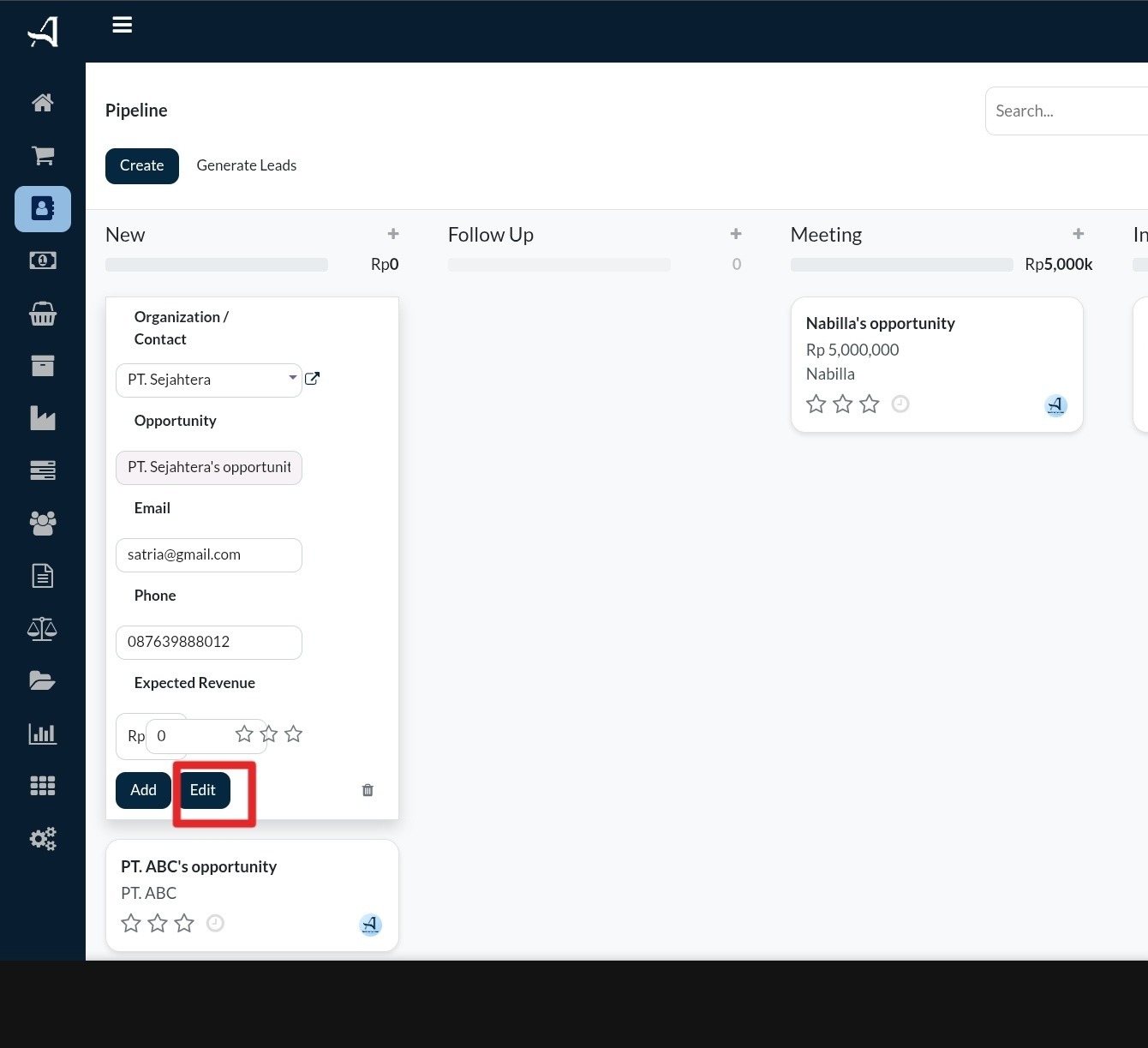Open the balance scale module in the sidebar
The image size is (1148, 1048).
click(x=43, y=629)
